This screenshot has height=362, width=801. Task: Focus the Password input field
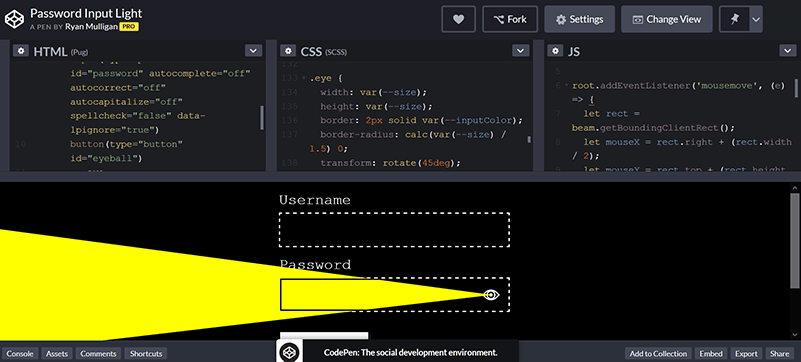394,295
